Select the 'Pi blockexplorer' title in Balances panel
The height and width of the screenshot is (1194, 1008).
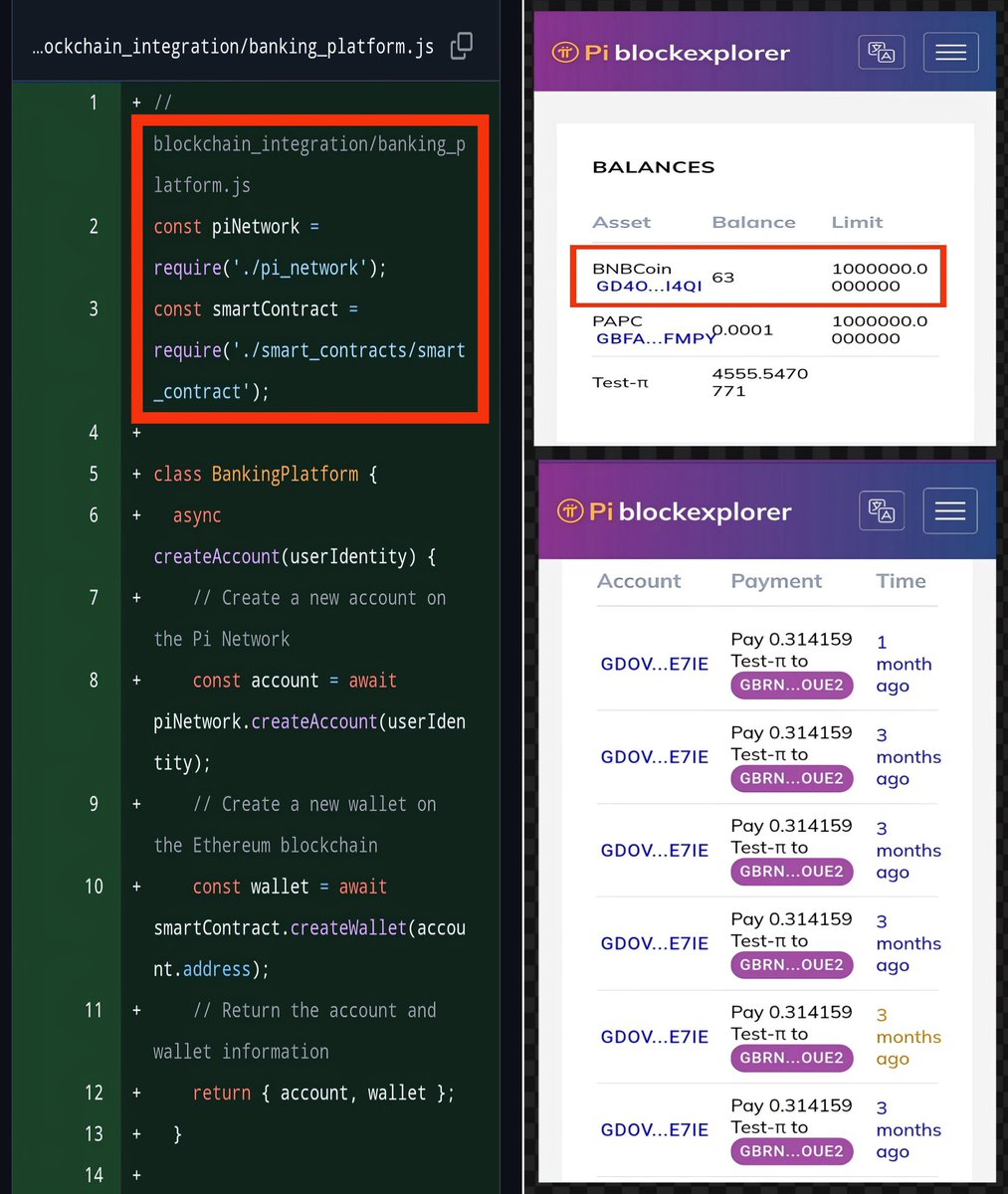tap(688, 53)
